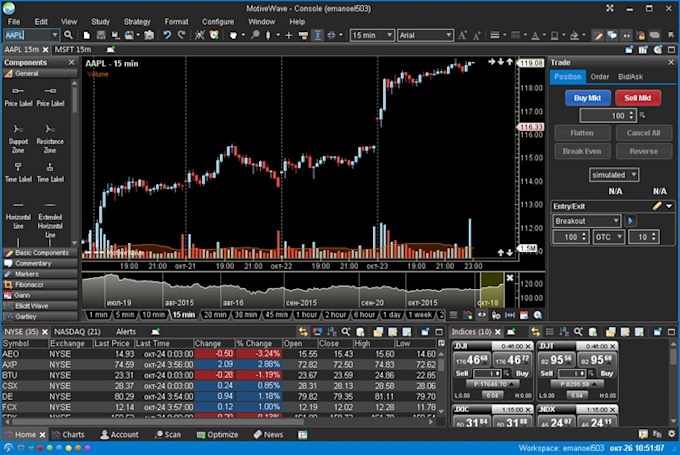
Task: Open the Breakout strategy dropdown
Action: 615,221
